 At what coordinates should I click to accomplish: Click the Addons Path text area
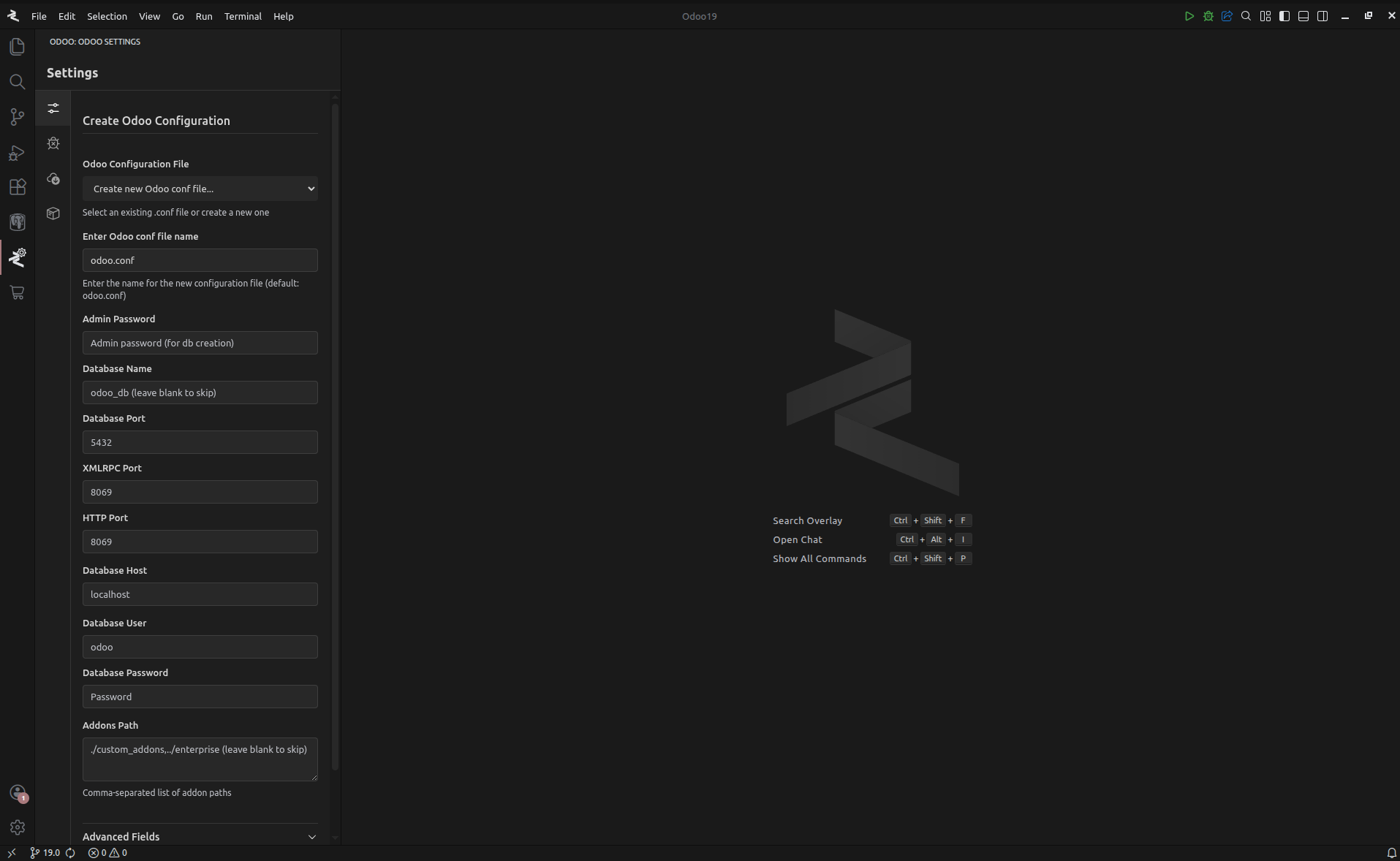click(x=200, y=759)
